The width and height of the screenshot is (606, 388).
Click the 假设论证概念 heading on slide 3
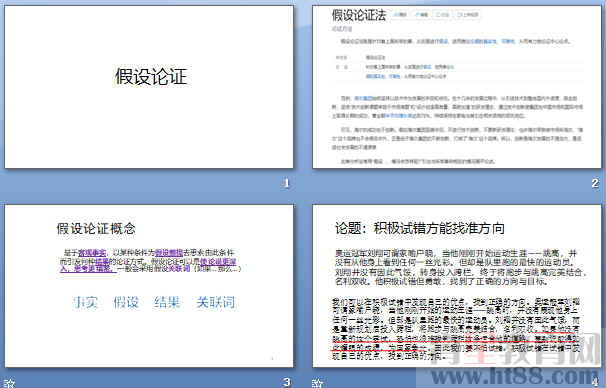click(x=96, y=228)
